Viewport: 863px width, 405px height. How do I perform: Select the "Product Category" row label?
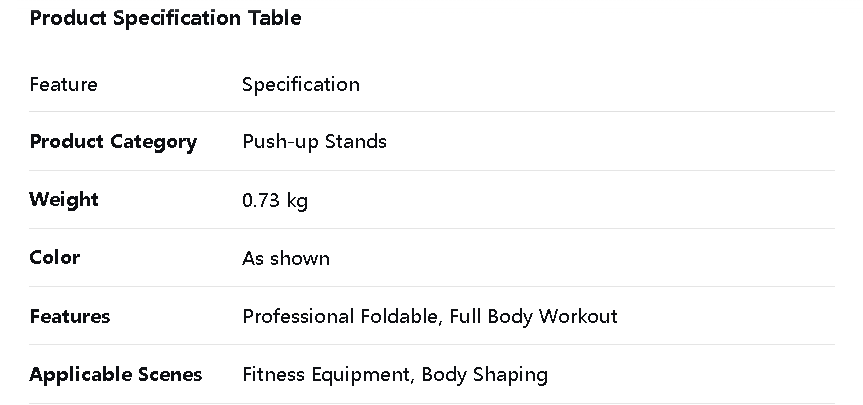[x=113, y=141]
